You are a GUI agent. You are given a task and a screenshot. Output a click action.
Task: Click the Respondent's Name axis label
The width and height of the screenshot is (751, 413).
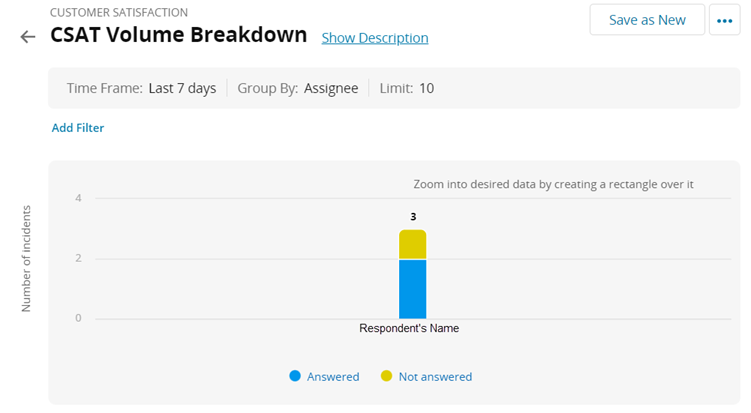409,328
